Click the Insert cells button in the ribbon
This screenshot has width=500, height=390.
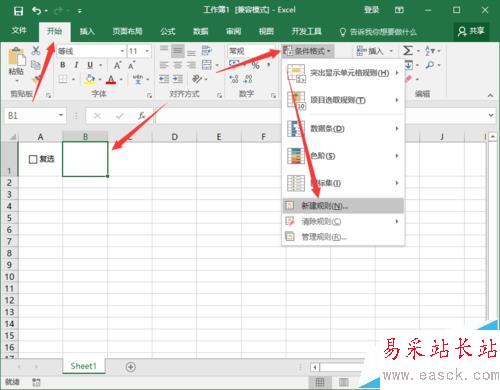(375, 51)
